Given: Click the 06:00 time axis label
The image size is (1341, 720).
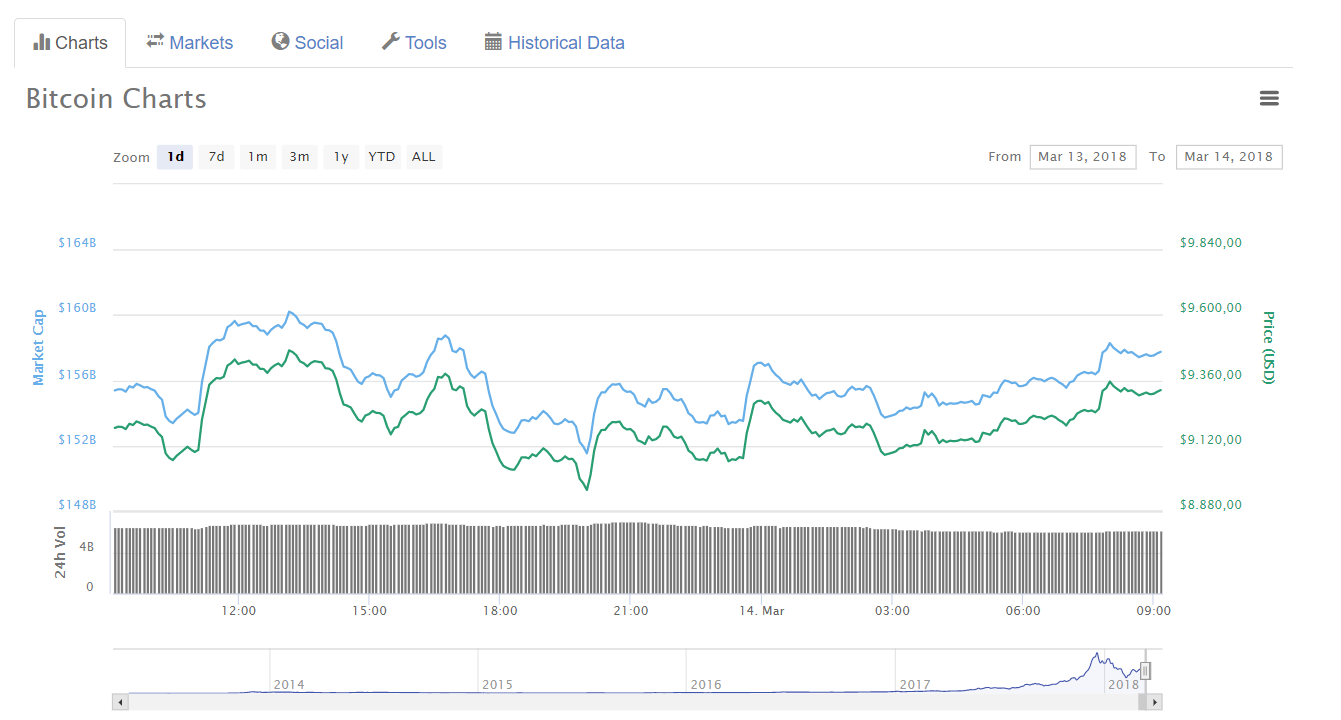Looking at the screenshot, I should [1023, 611].
